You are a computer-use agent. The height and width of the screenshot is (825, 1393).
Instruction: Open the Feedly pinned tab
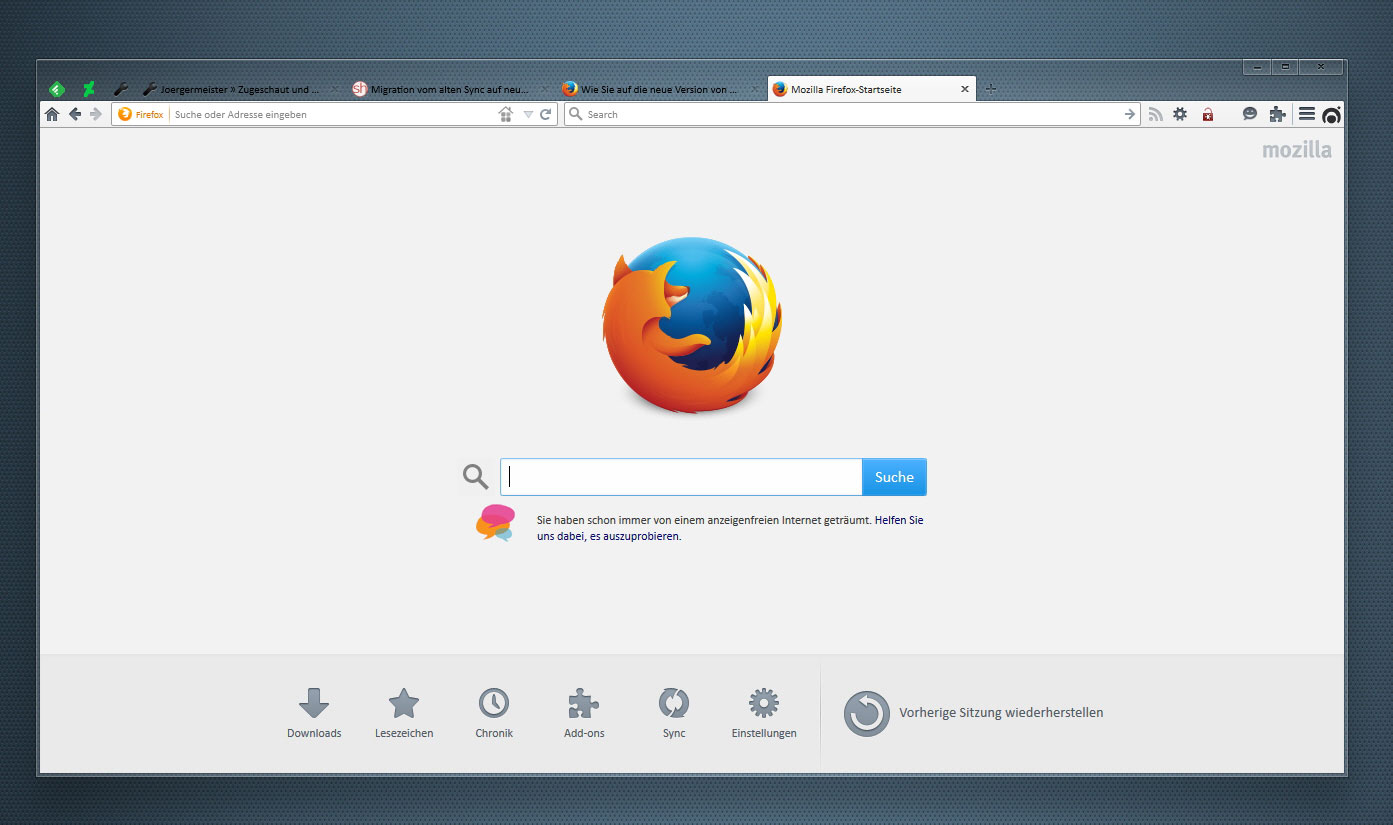[x=57, y=89]
